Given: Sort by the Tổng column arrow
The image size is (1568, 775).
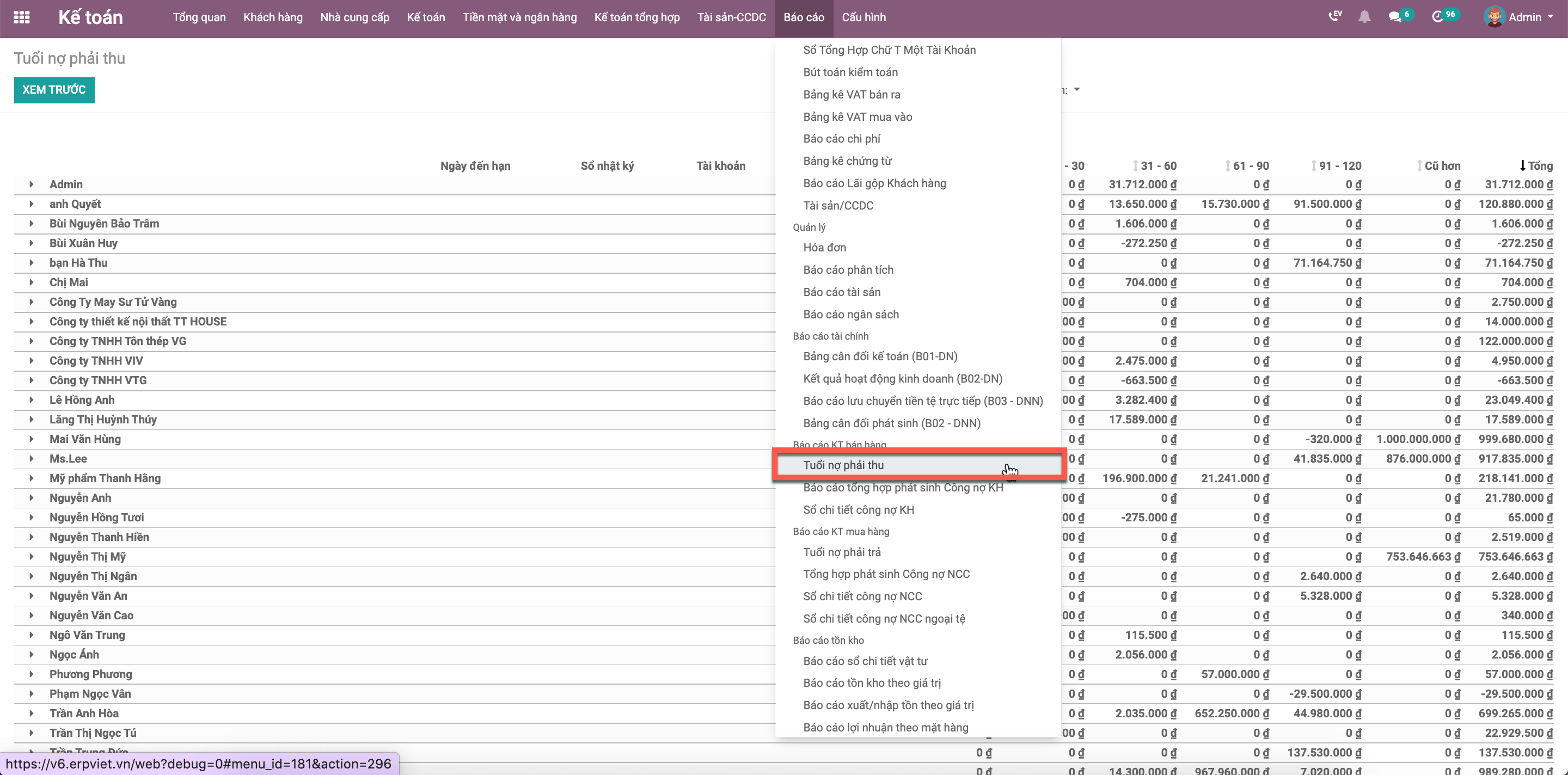Looking at the screenshot, I should pyautogui.click(x=1522, y=165).
